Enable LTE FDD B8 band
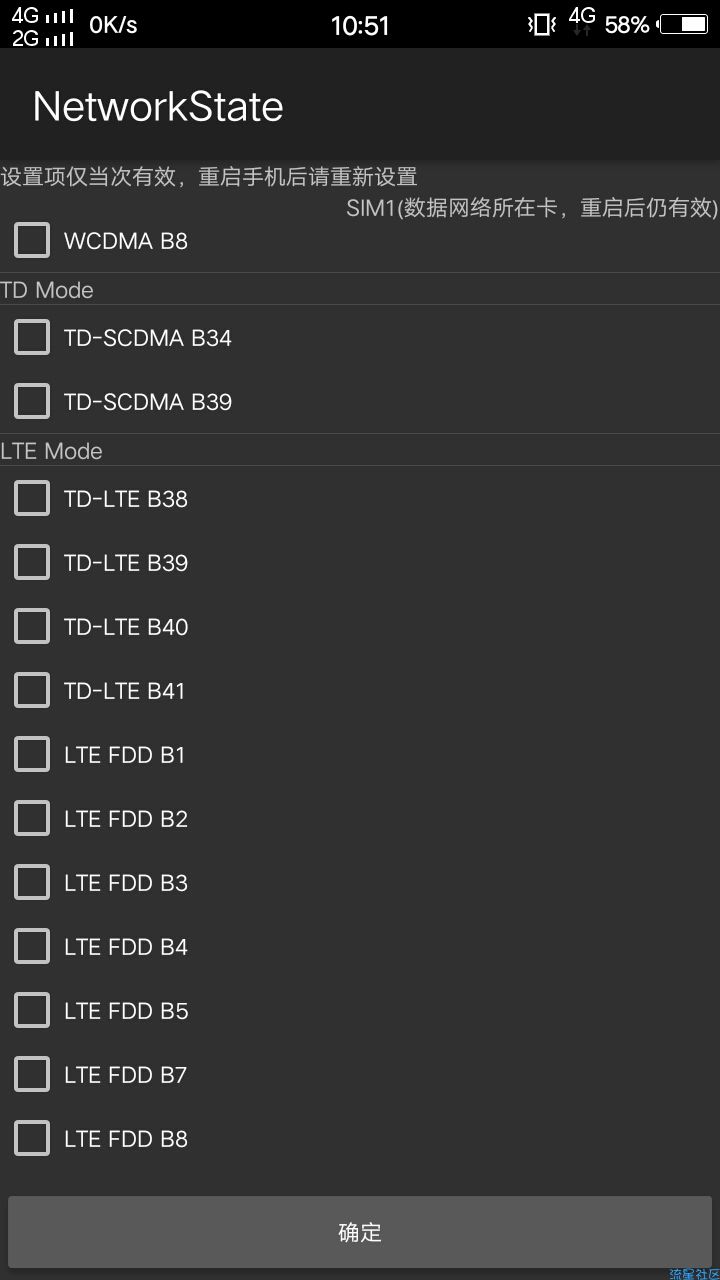The width and height of the screenshot is (720, 1280). click(32, 1138)
